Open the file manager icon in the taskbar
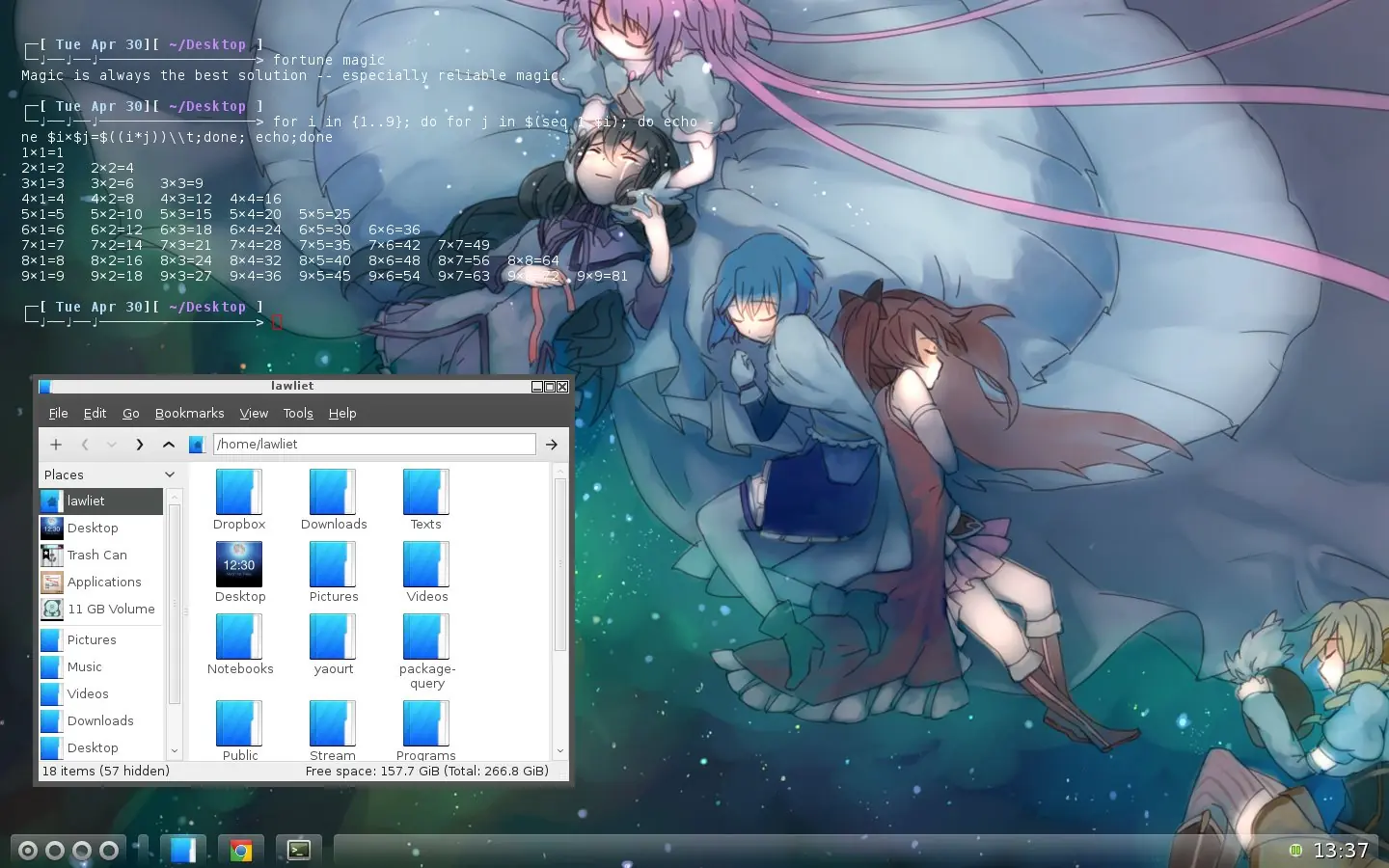This screenshot has width=1389, height=868. click(183, 850)
